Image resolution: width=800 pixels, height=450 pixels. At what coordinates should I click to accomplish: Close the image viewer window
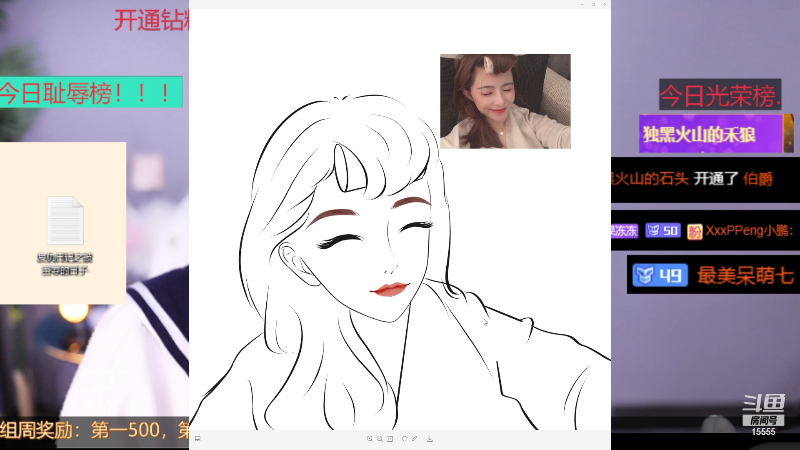[605, 4]
